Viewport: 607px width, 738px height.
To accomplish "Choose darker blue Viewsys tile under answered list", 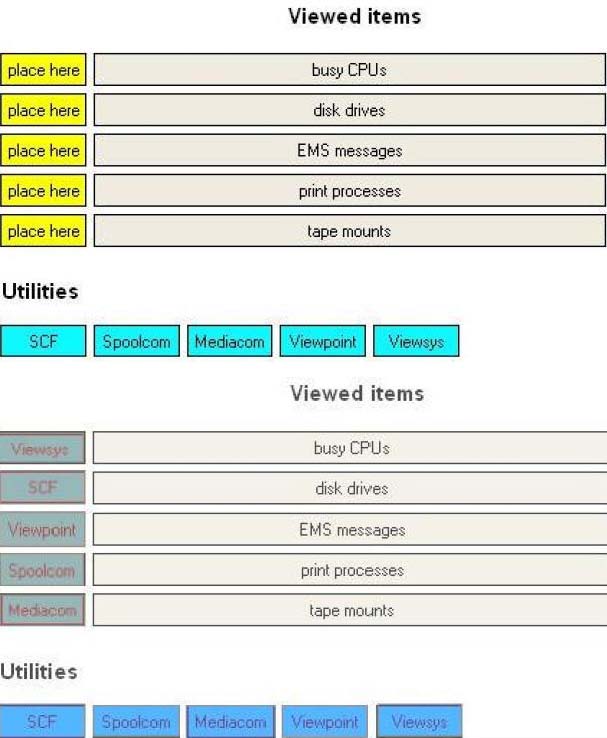I will click(419, 721).
